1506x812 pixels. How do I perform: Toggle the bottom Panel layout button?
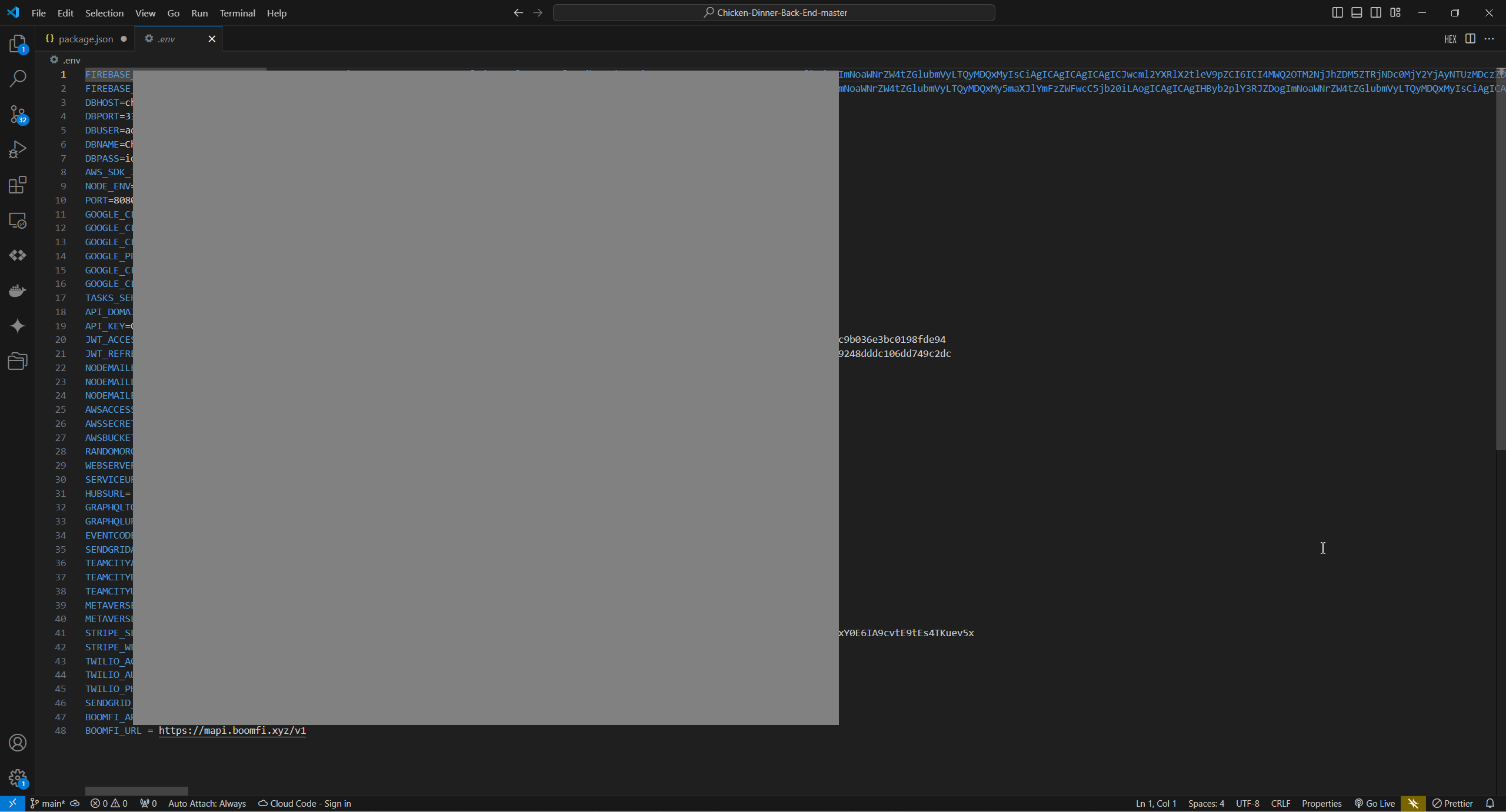tap(1357, 12)
